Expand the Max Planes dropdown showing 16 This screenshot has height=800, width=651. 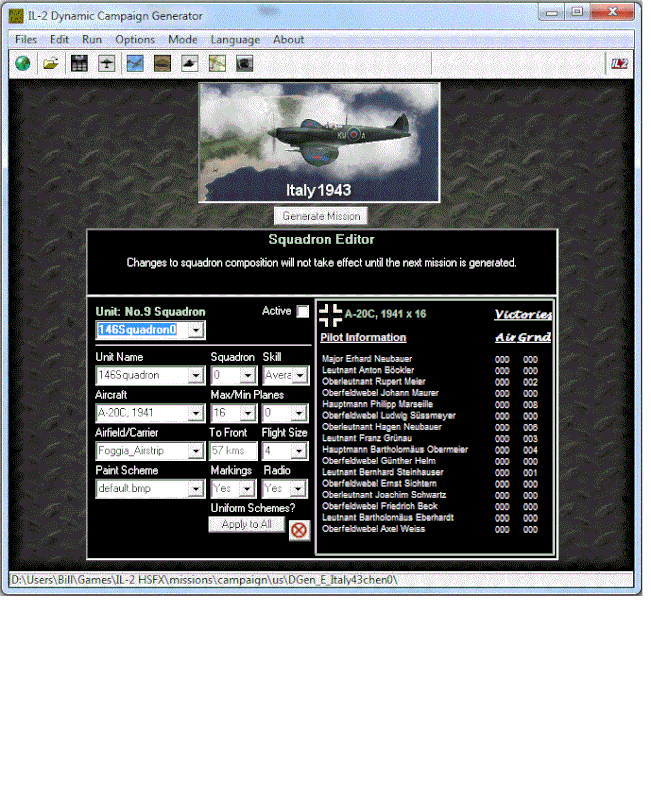248,413
